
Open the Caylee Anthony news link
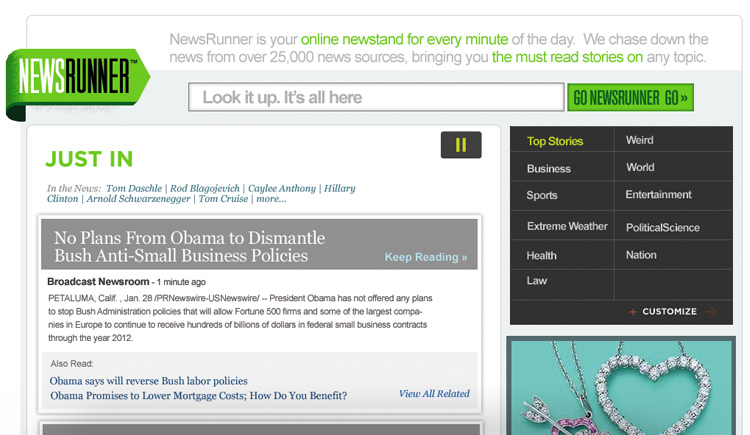point(282,189)
